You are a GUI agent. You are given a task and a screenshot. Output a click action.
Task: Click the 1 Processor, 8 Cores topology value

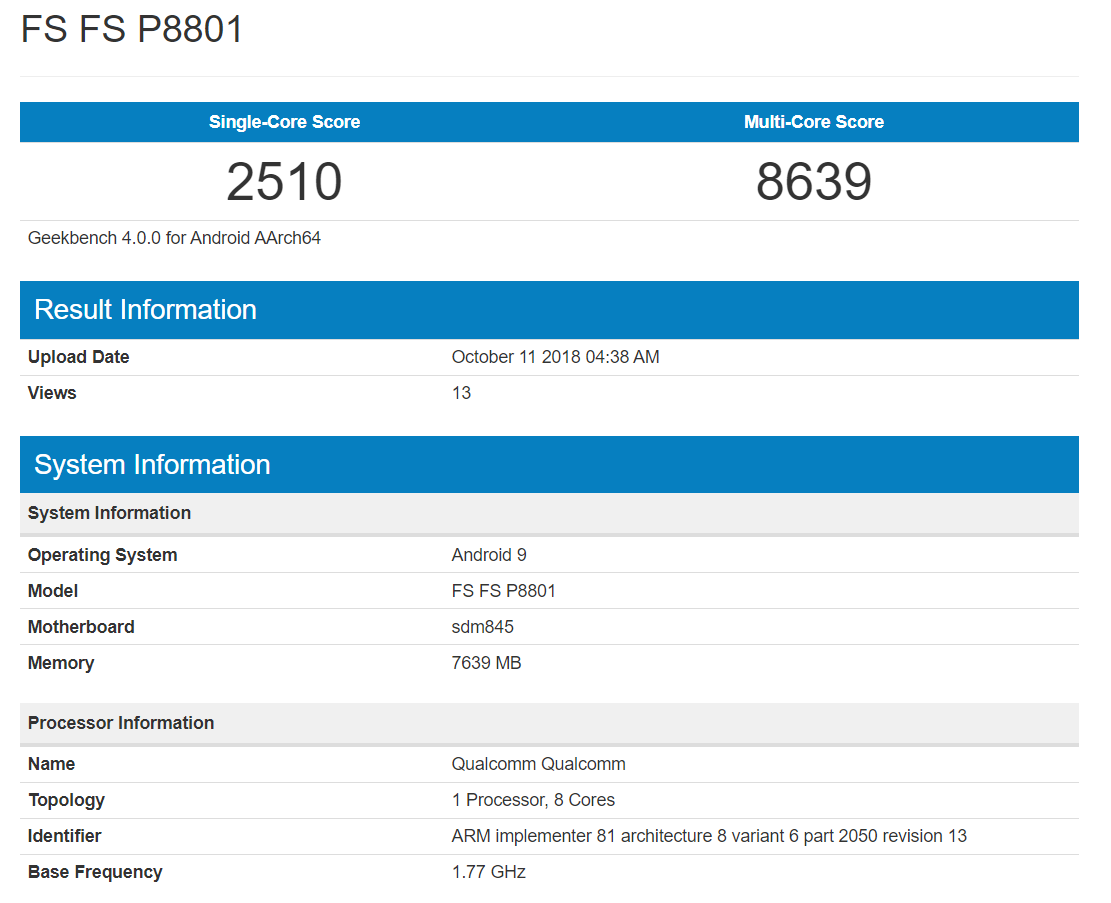(x=533, y=800)
